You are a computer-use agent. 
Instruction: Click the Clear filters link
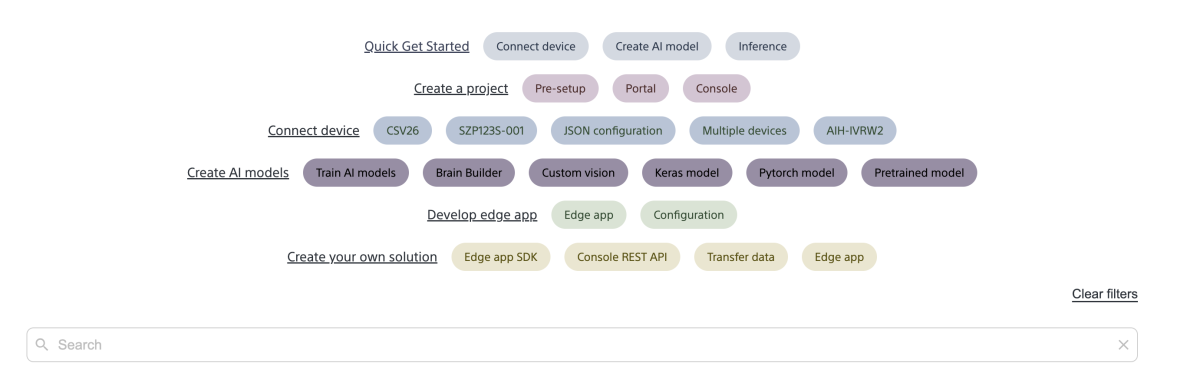point(1105,294)
